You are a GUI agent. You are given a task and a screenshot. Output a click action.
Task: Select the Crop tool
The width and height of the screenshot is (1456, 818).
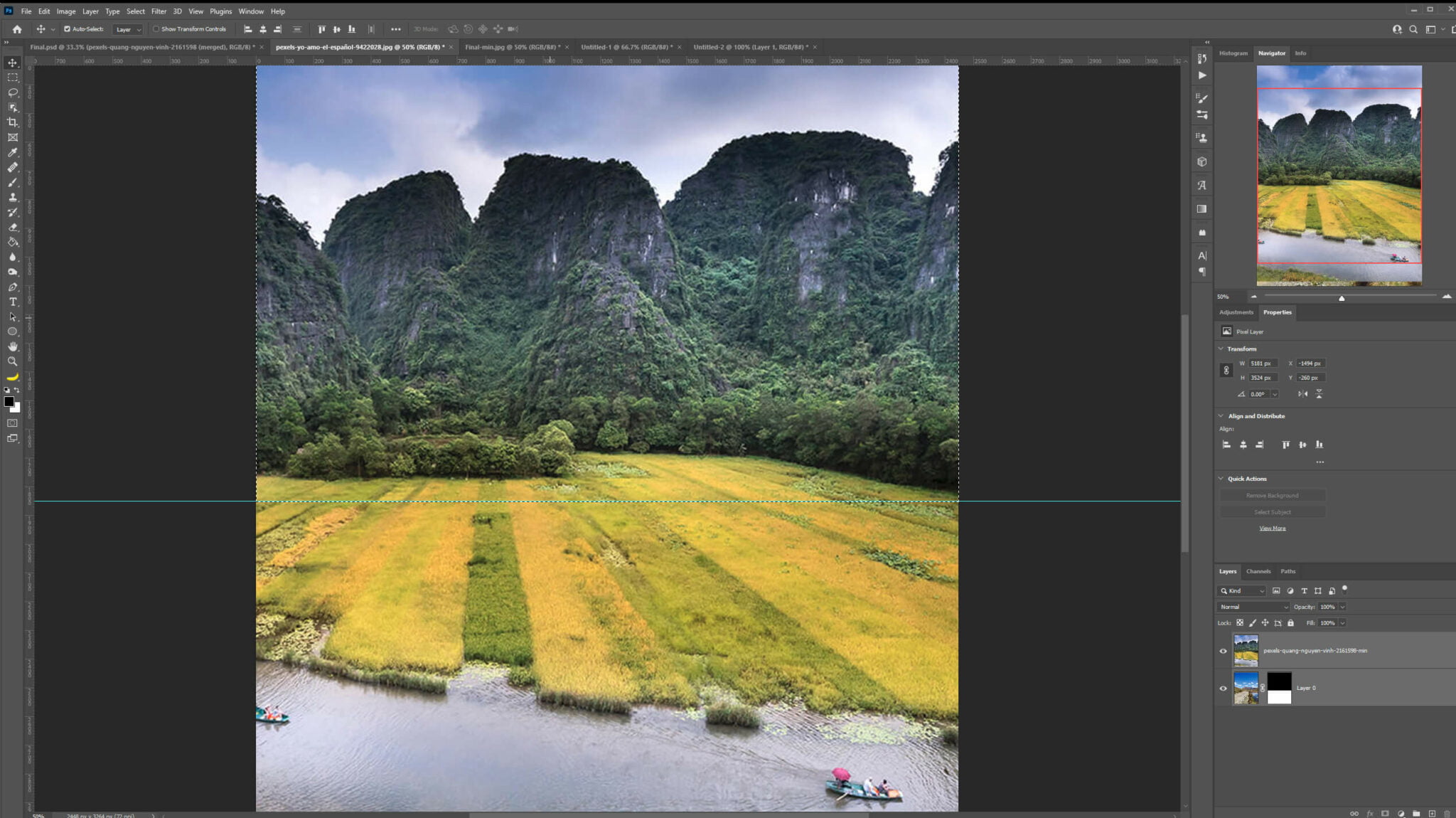click(12, 122)
